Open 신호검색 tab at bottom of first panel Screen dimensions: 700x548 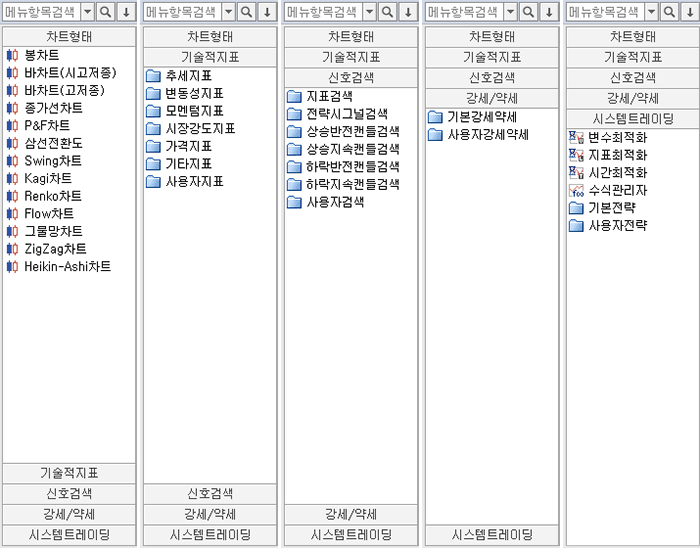tap(69, 494)
